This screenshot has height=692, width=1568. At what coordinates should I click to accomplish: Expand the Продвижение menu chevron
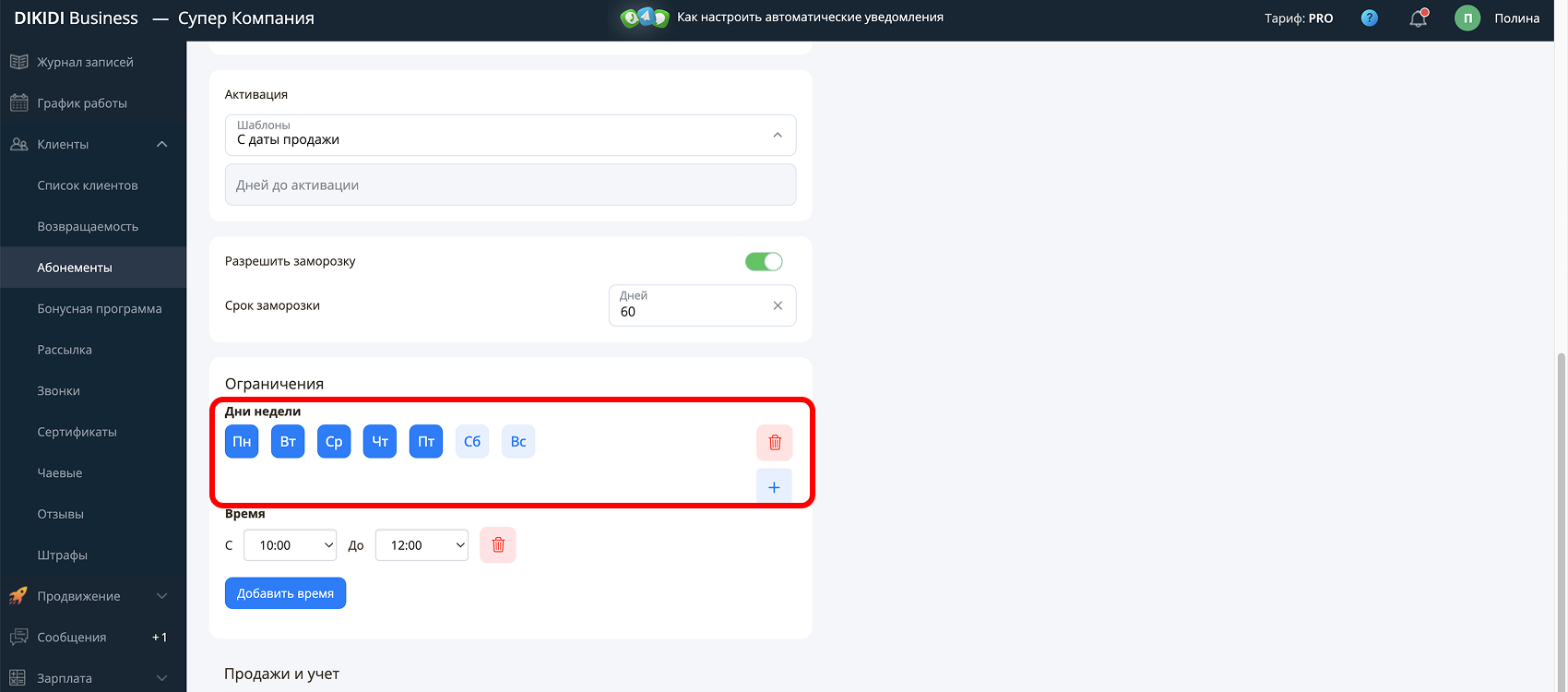click(x=162, y=596)
